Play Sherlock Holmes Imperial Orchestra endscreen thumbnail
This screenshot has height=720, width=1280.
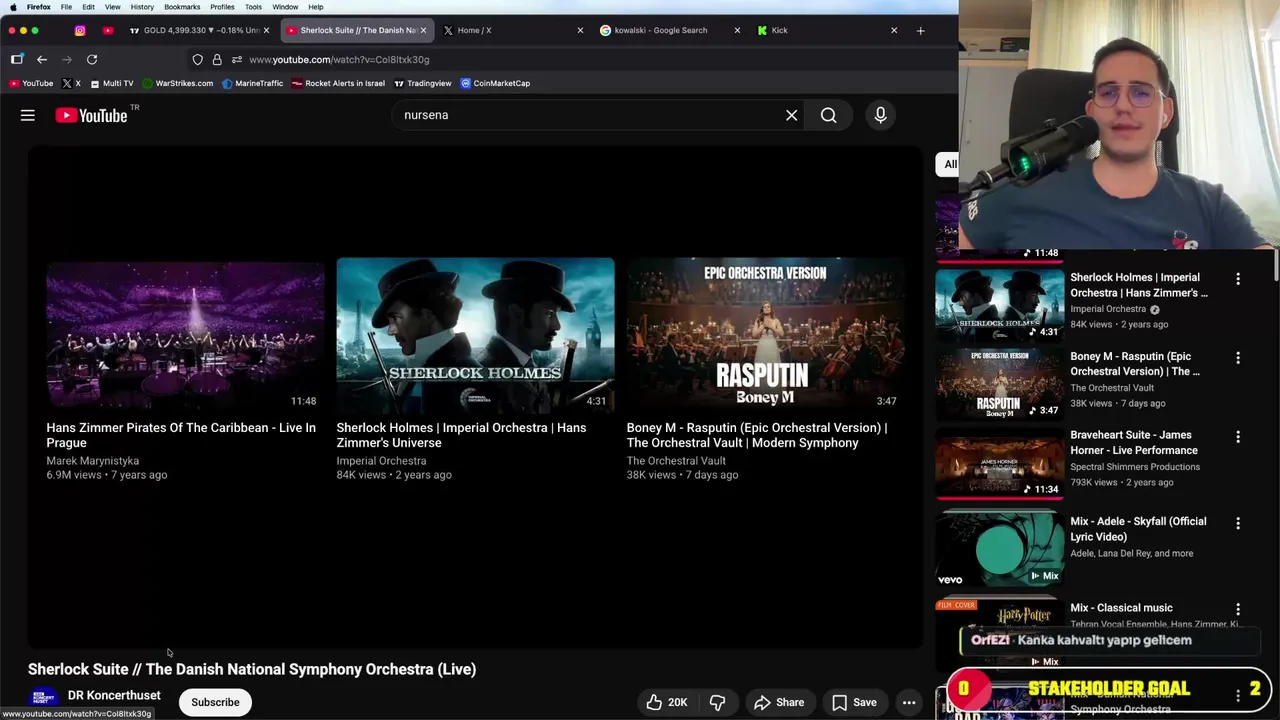pos(475,335)
